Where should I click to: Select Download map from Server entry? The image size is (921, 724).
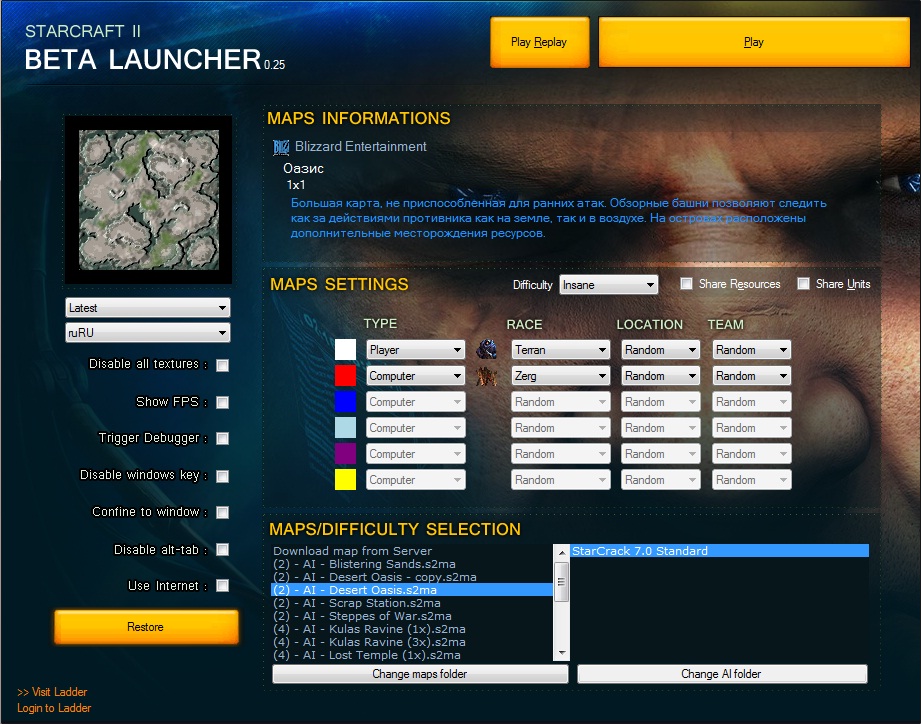[412, 551]
